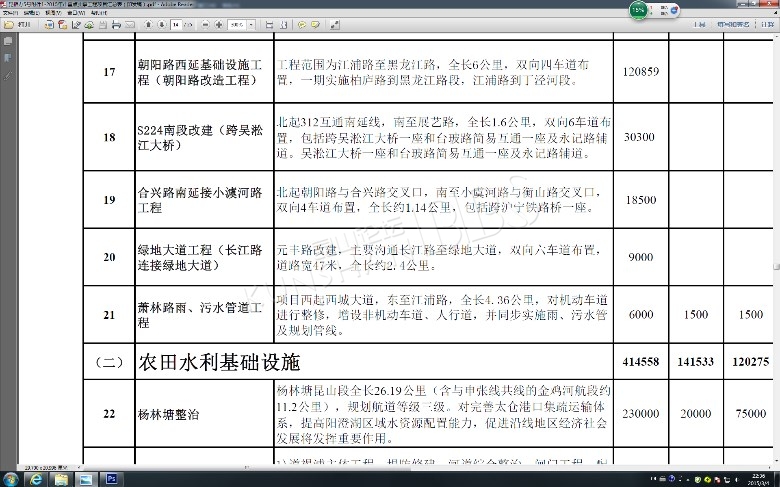
Task: Select the highlight text tool
Action: coord(314,23)
